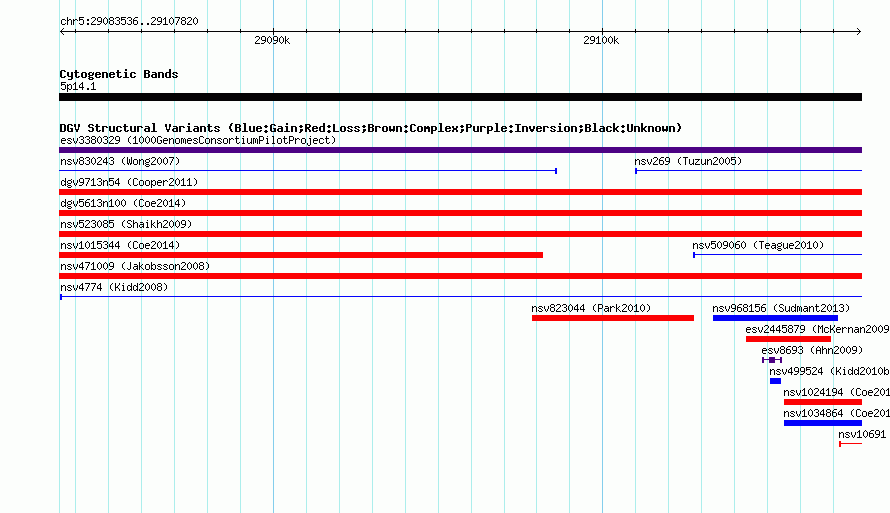This screenshot has width=890, height=513.
Task: Open the nsv1015344 (Coe2014) label
Action: pos(120,245)
